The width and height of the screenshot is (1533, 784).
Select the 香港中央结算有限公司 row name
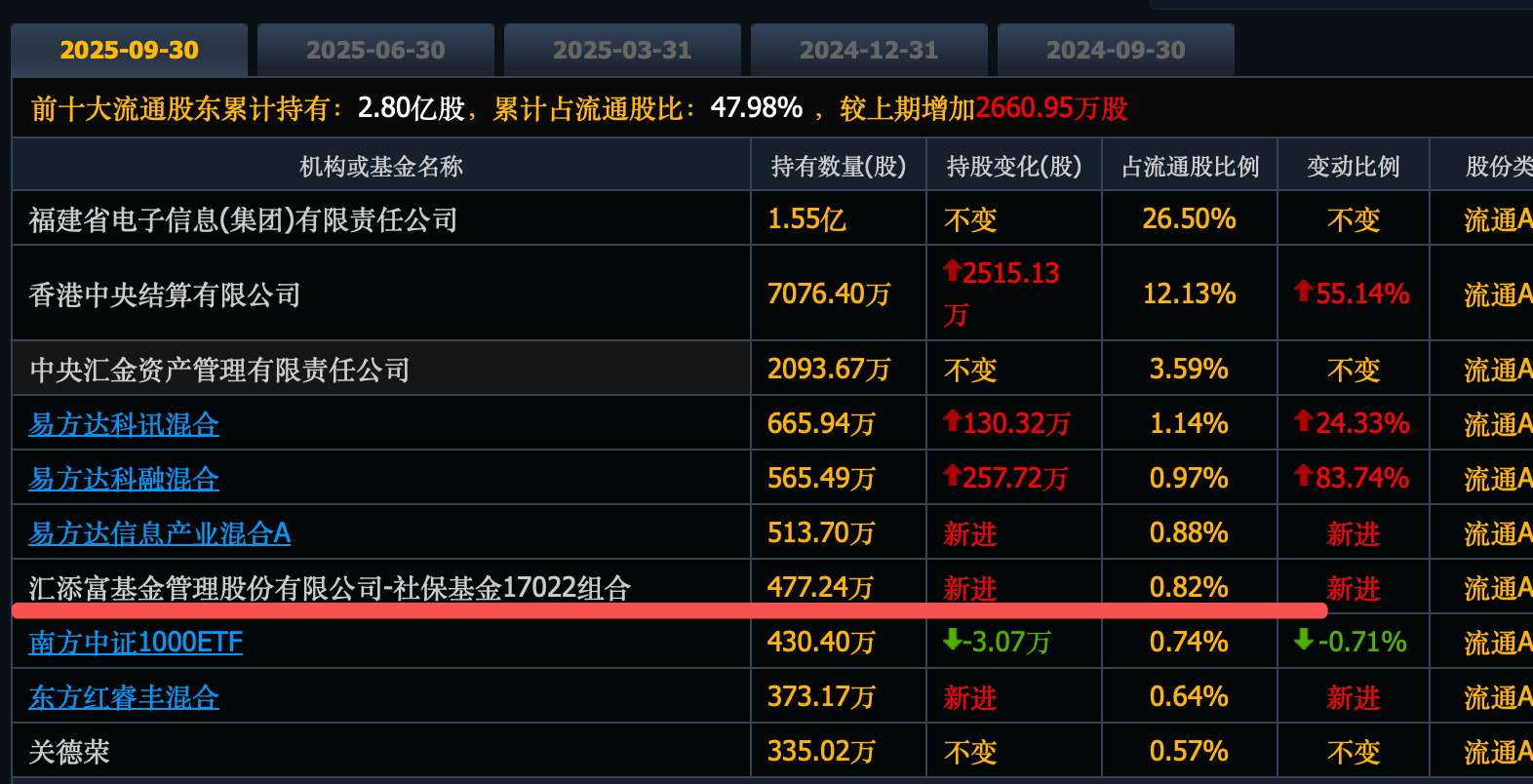(x=165, y=294)
